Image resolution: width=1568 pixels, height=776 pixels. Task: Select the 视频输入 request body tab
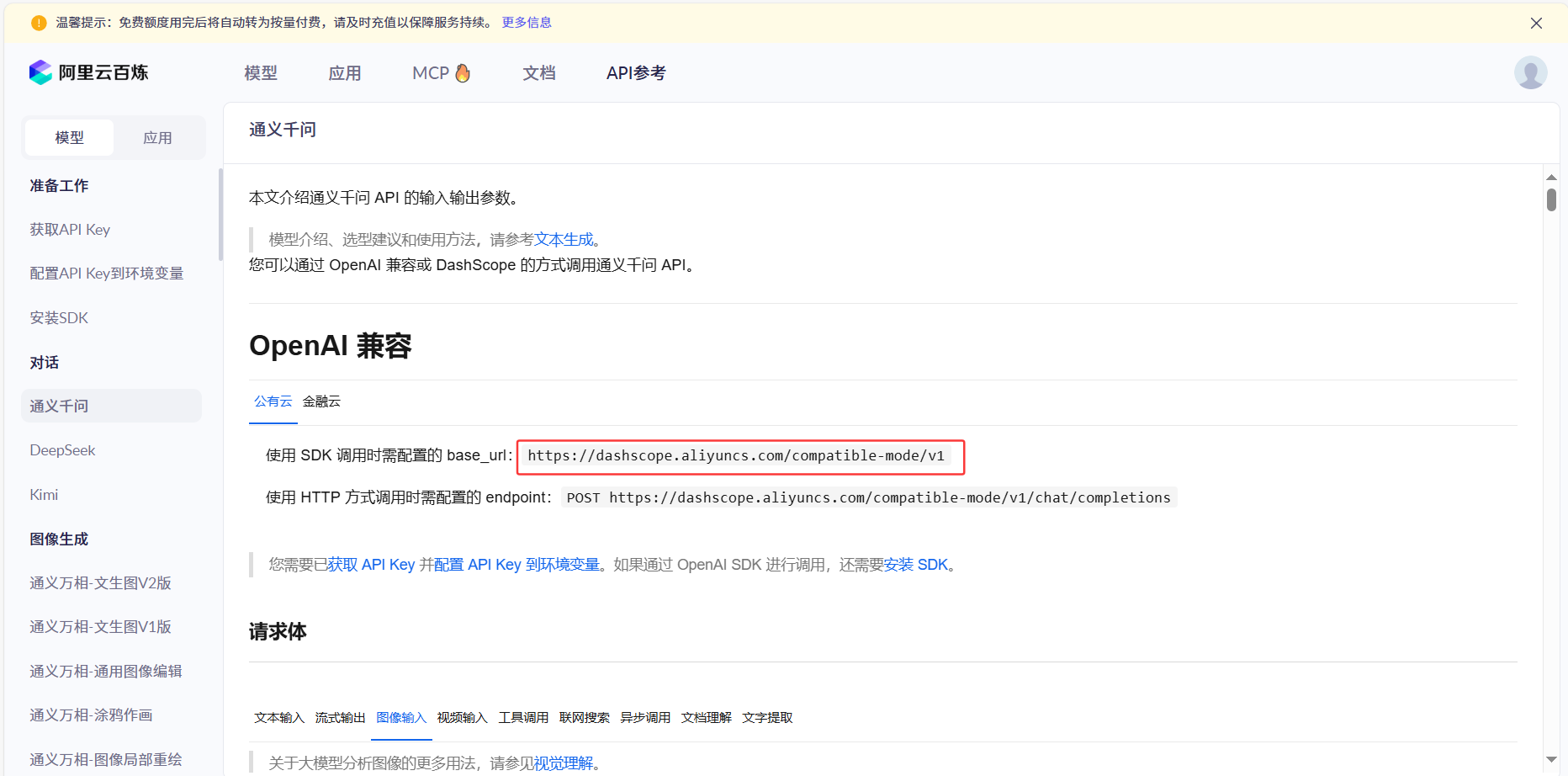(462, 718)
